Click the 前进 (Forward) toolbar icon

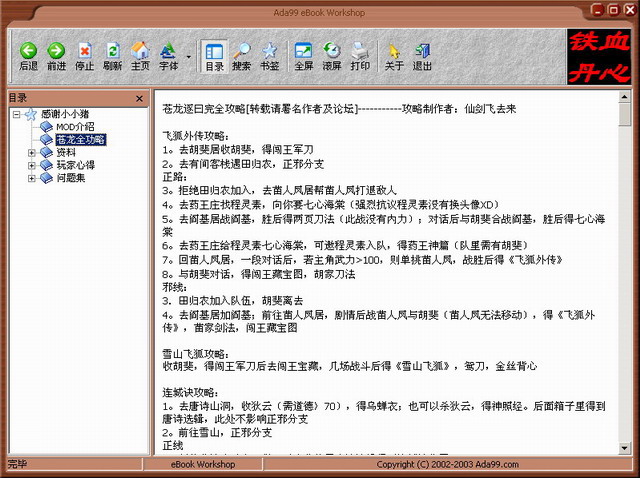pos(56,56)
